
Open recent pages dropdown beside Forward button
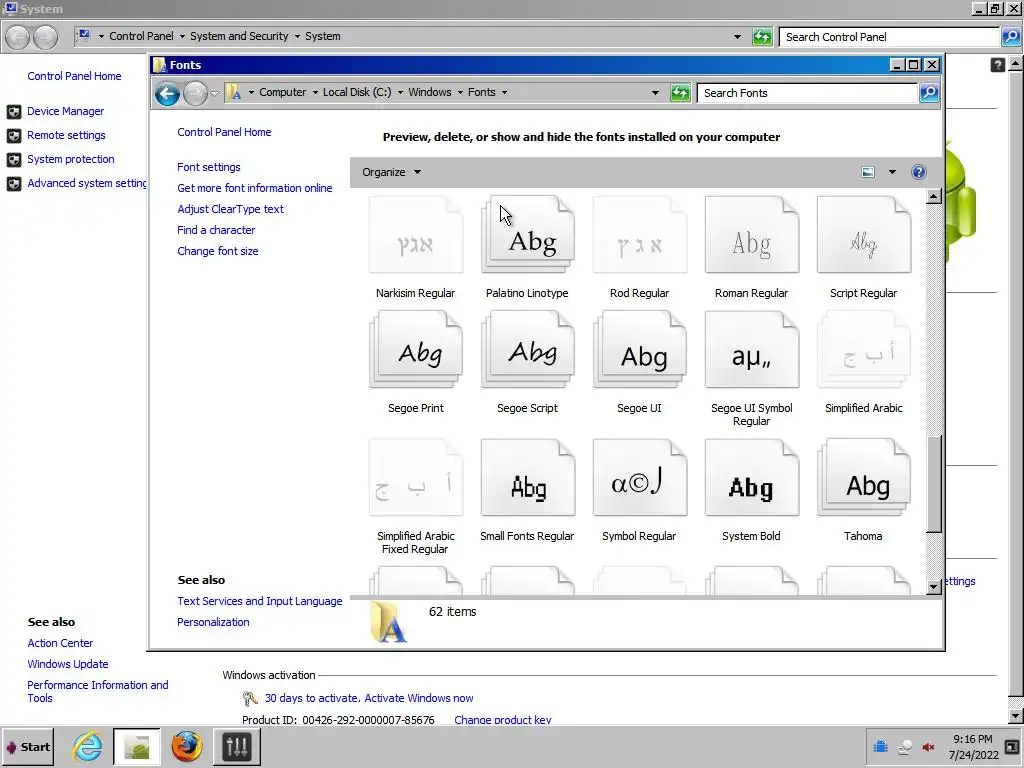[x=214, y=93]
